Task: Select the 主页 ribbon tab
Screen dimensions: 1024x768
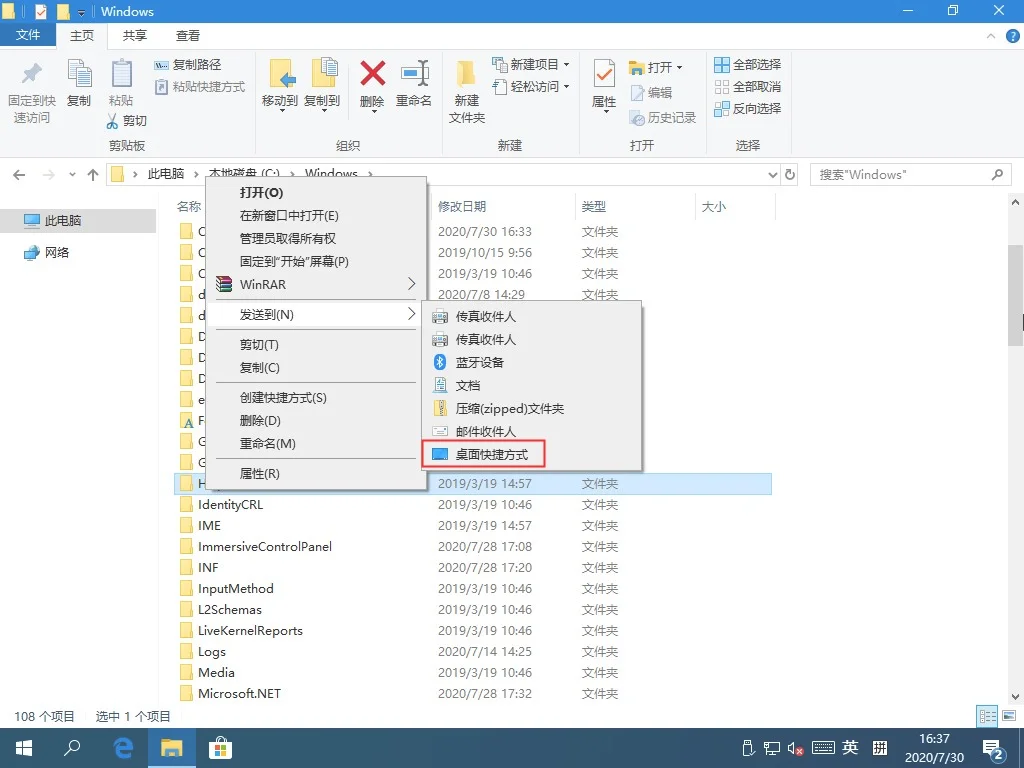Action: [82, 35]
